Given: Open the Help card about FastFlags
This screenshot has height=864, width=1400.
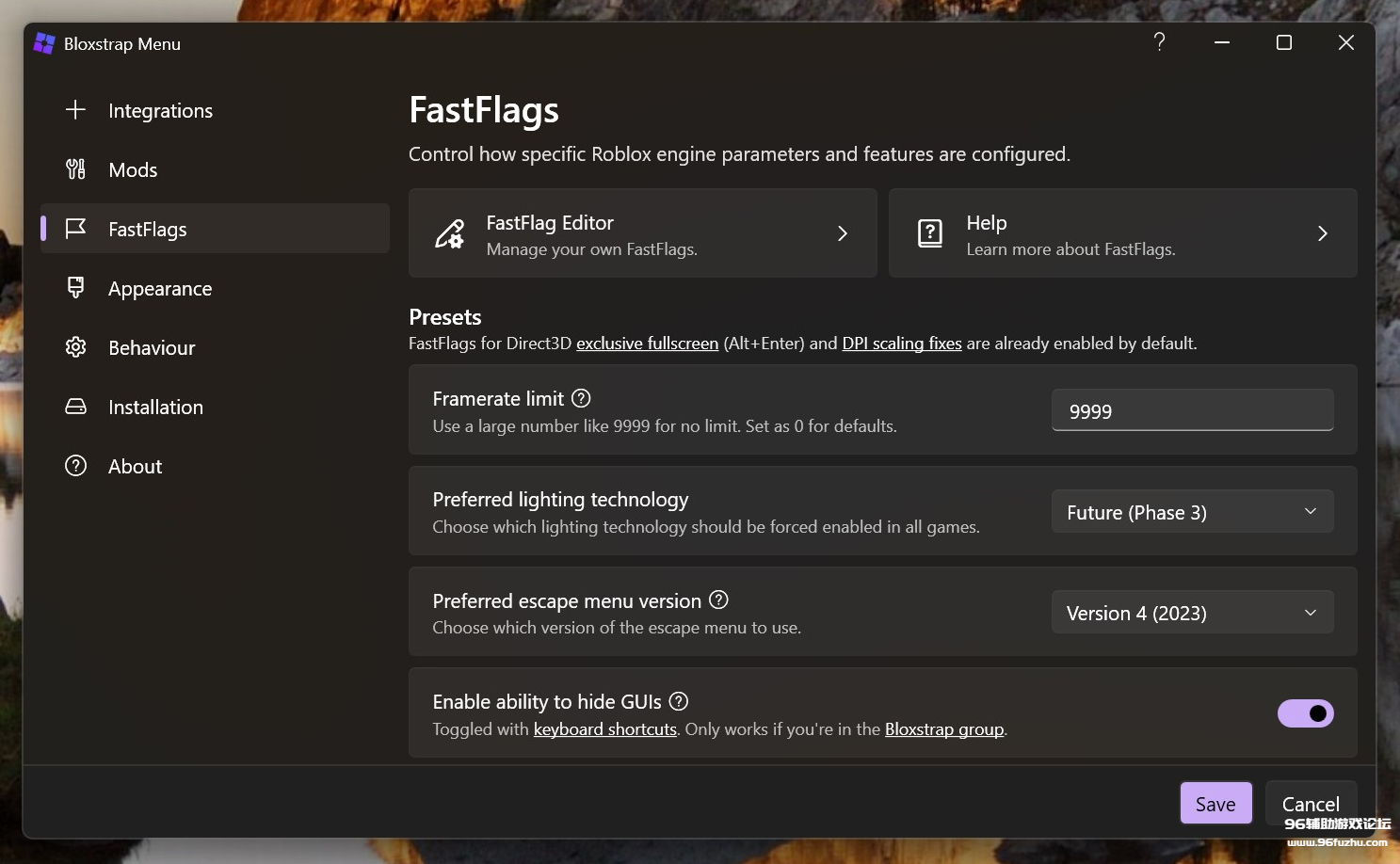Looking at the screenshot, I should (1122, 233).
